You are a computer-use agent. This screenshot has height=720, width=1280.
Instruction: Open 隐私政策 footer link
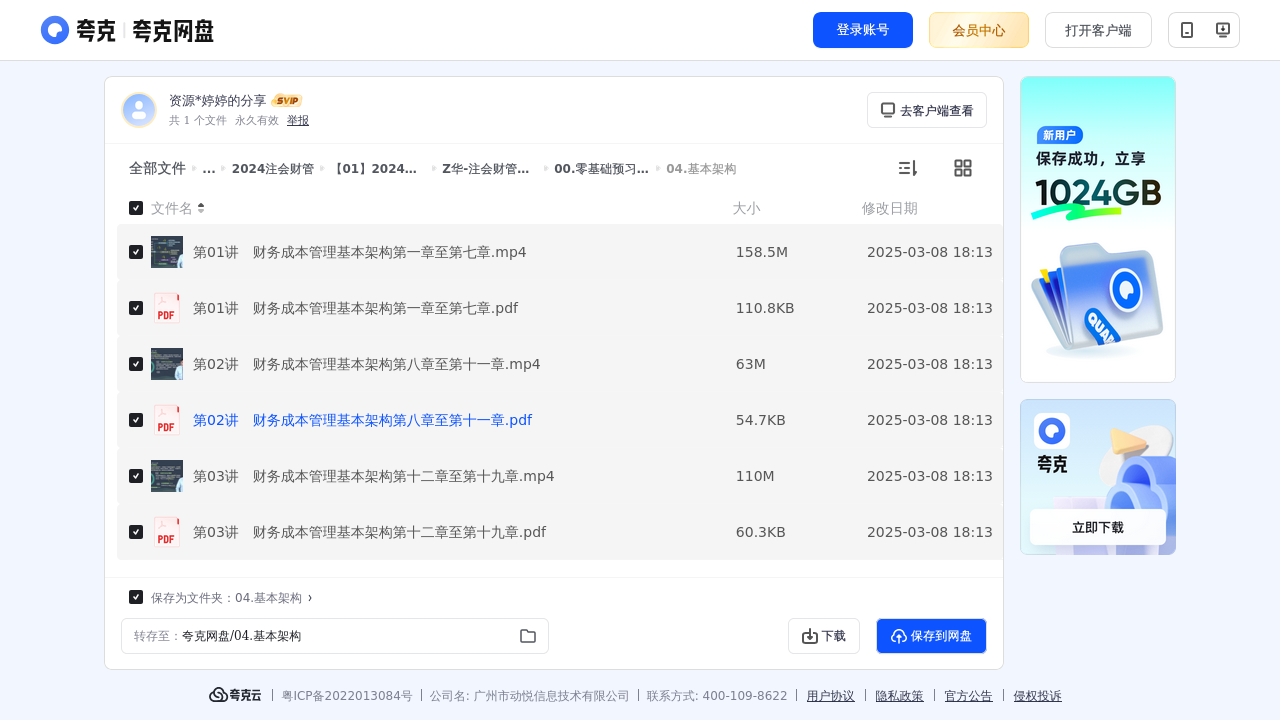coord(900,696)
